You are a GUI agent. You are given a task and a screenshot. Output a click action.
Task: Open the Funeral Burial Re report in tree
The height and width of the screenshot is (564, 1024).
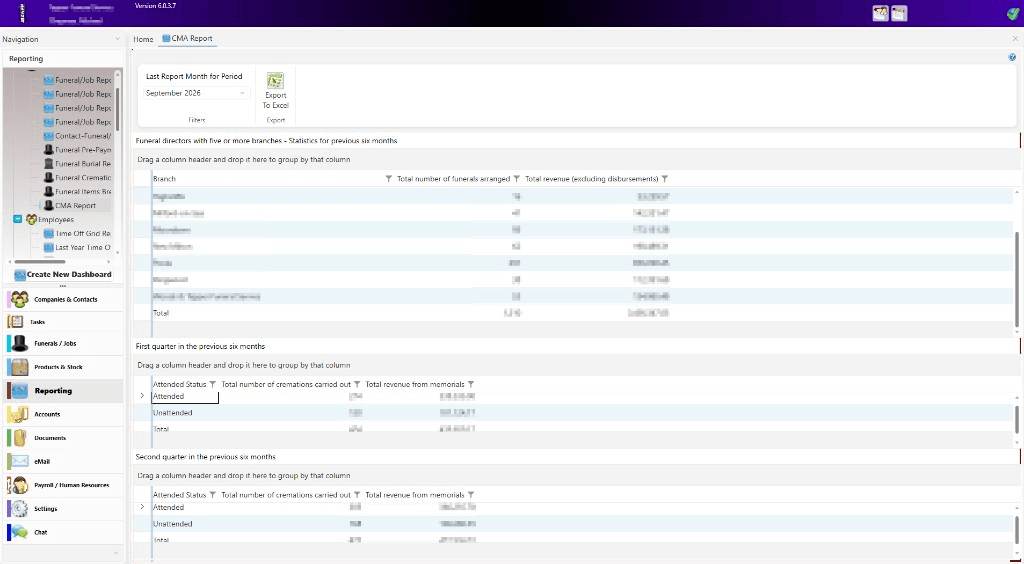(x=78, y=164)
